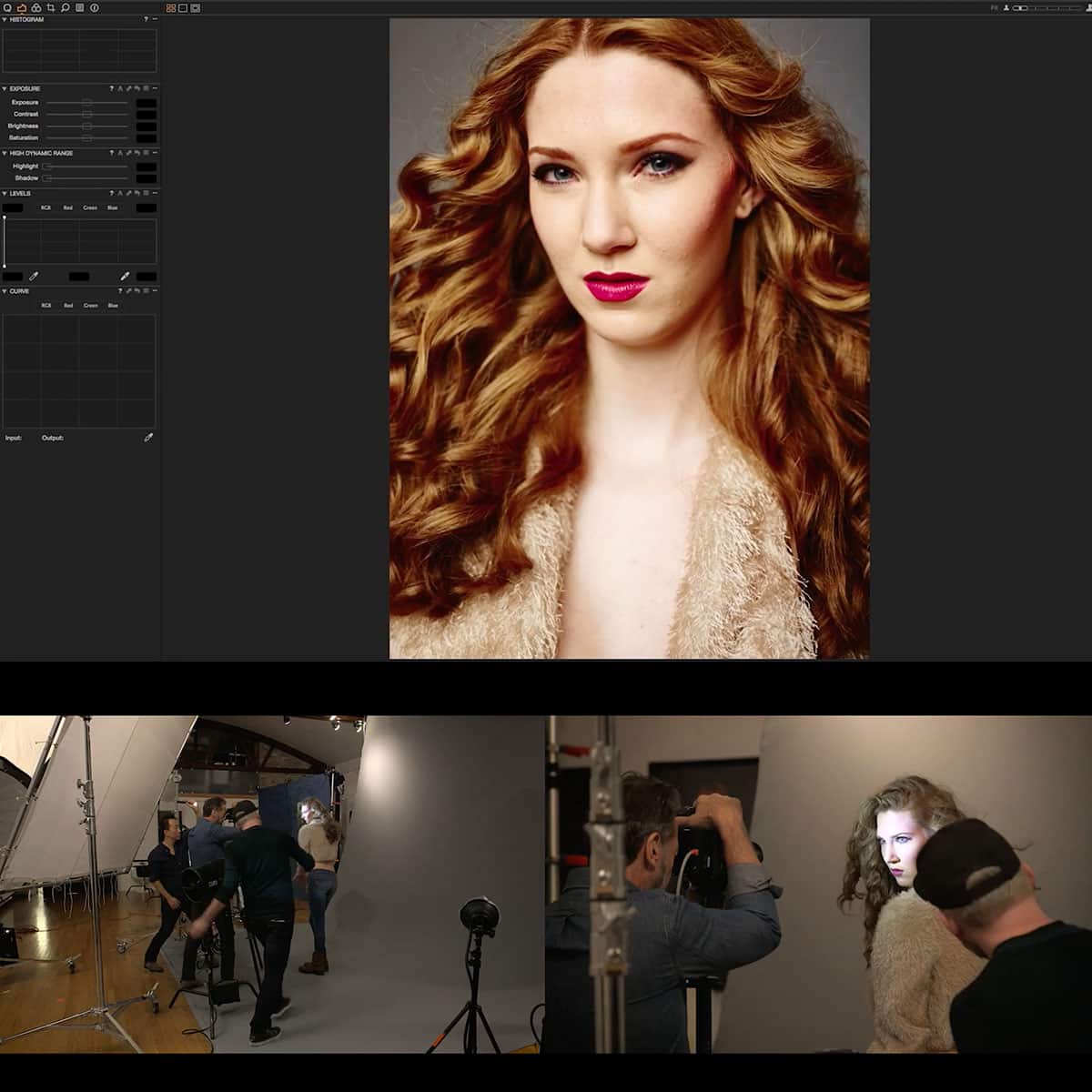1092x1092 pixels.
Task: Click the reset arrow on High Dynamic Range
Action: tap(136, 153)
